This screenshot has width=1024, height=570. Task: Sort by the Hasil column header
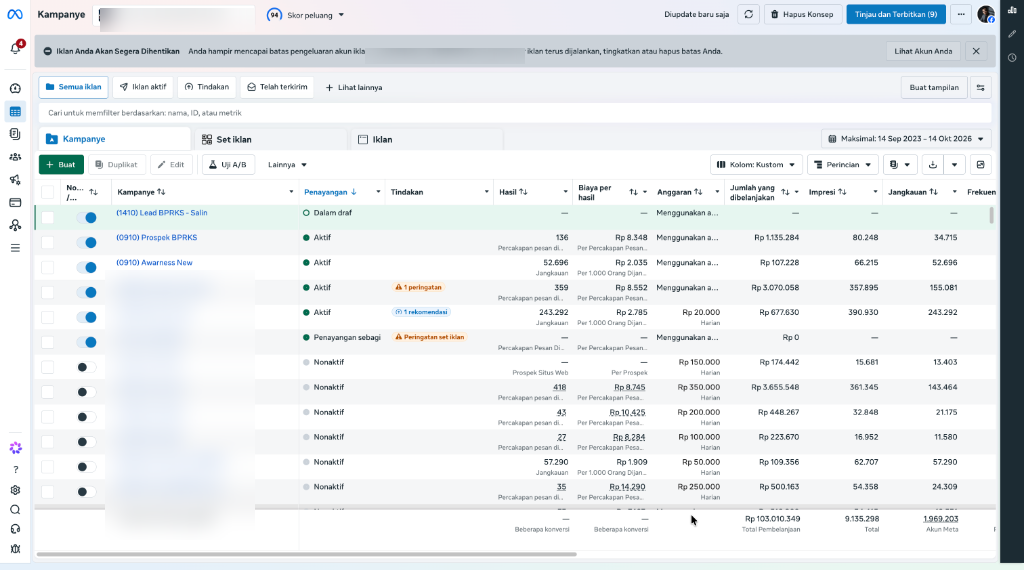(513, 192)
